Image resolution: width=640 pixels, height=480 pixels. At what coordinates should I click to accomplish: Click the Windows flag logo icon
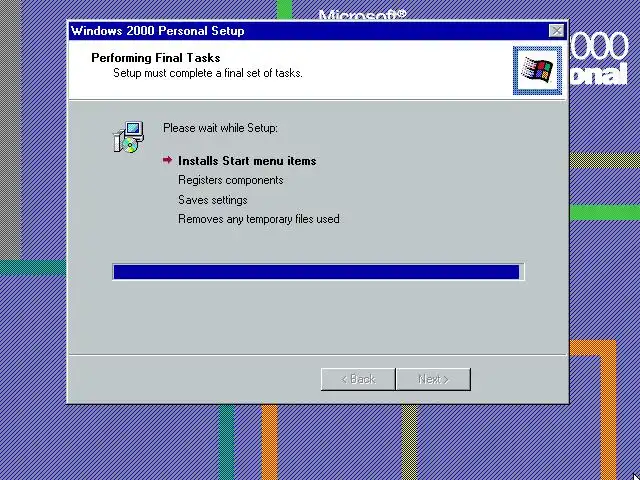pyautogui.click(x=538, y=70)
